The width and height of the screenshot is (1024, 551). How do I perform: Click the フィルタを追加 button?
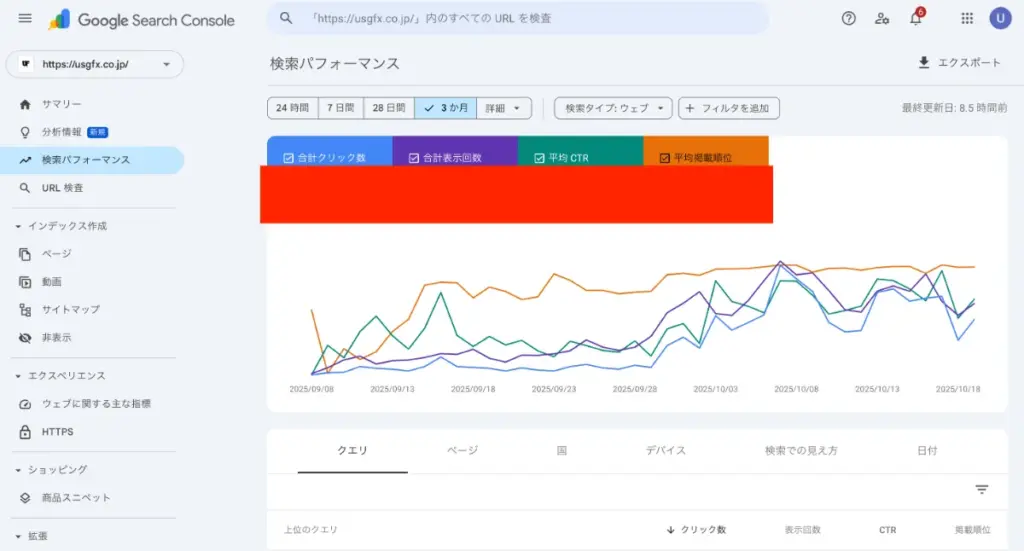point(728,108)
